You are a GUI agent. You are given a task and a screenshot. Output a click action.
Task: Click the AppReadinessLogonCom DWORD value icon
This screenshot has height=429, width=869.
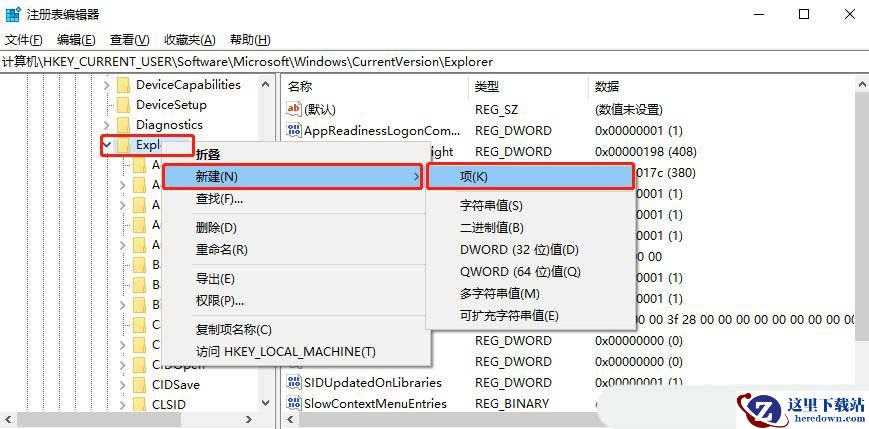tap(294, 131)
